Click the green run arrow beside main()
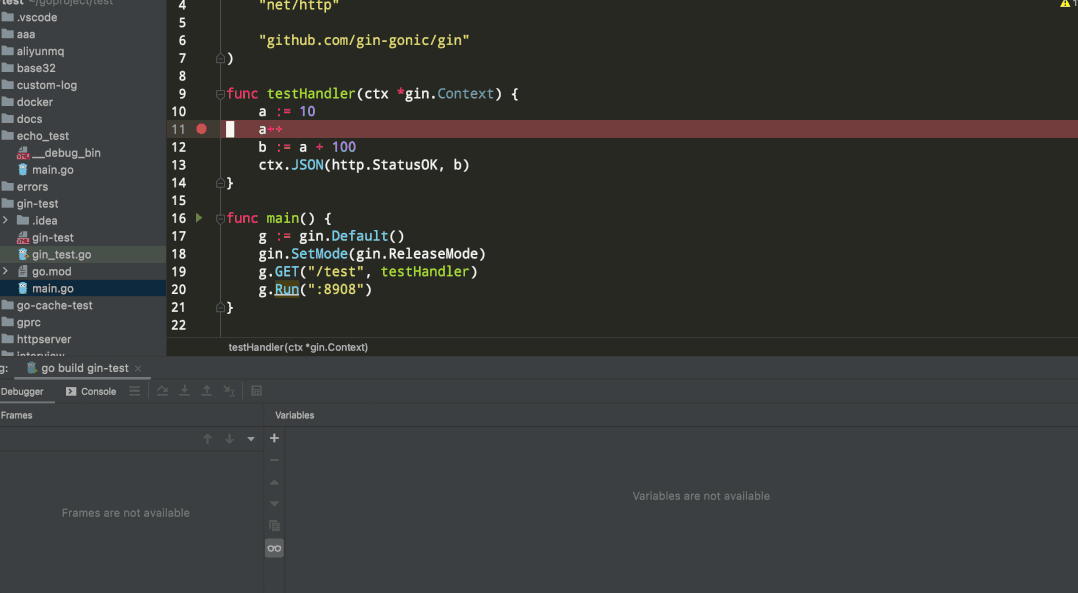The image size is (1078, 593). click(x=199, y=218)
